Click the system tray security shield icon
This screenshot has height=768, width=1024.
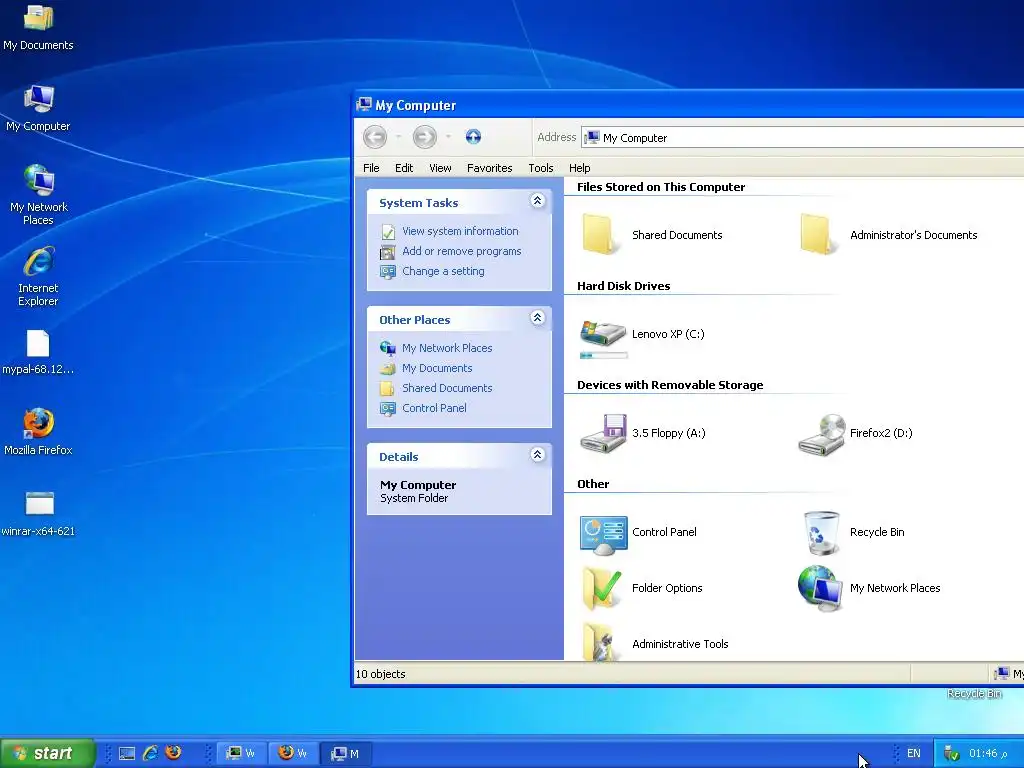tap(952, 754)
